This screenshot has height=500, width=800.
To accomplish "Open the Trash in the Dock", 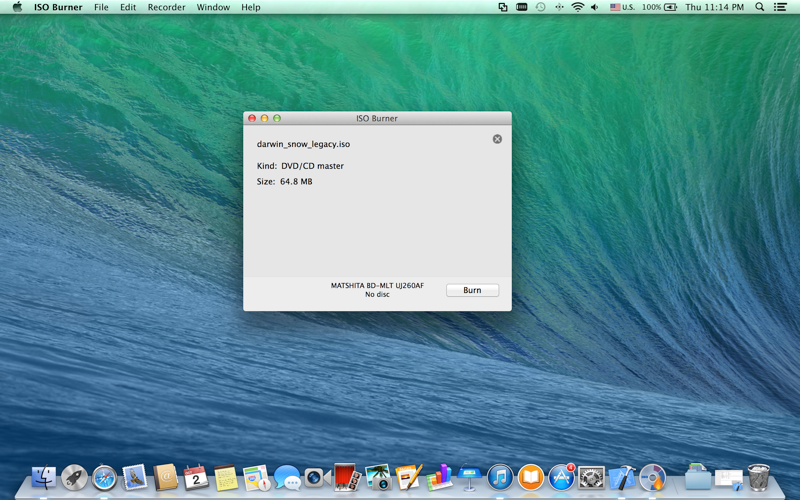I will [x=759, y=477].
